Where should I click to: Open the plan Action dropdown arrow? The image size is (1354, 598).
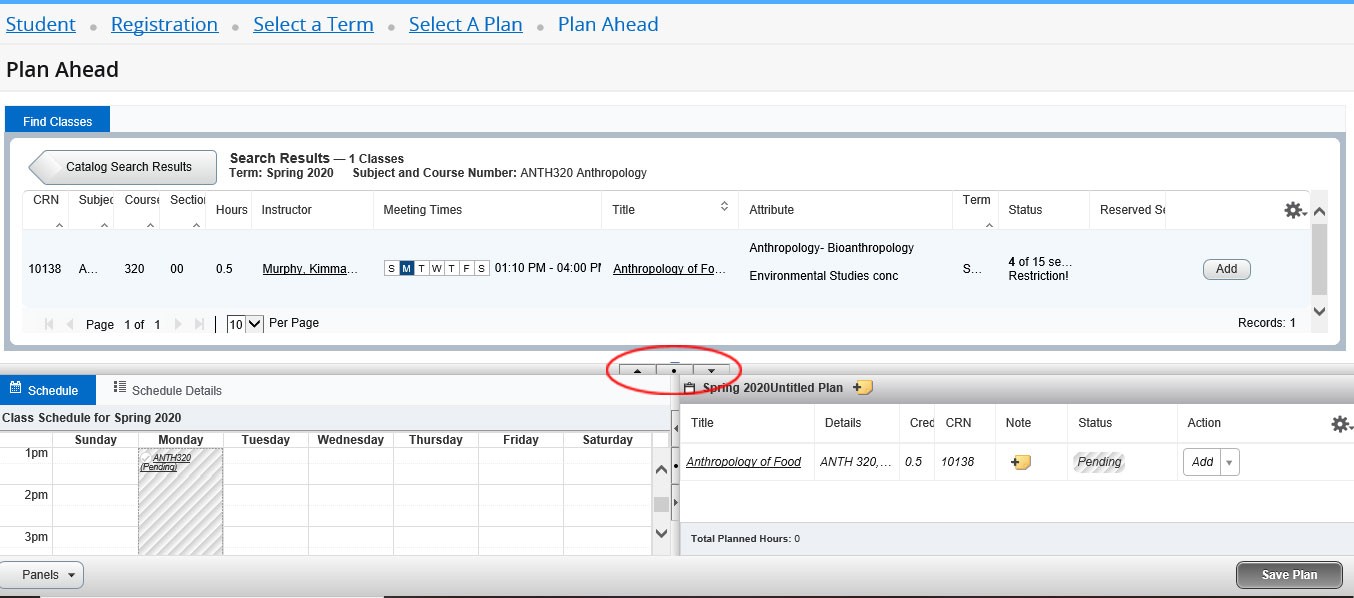click(1230, 462)
